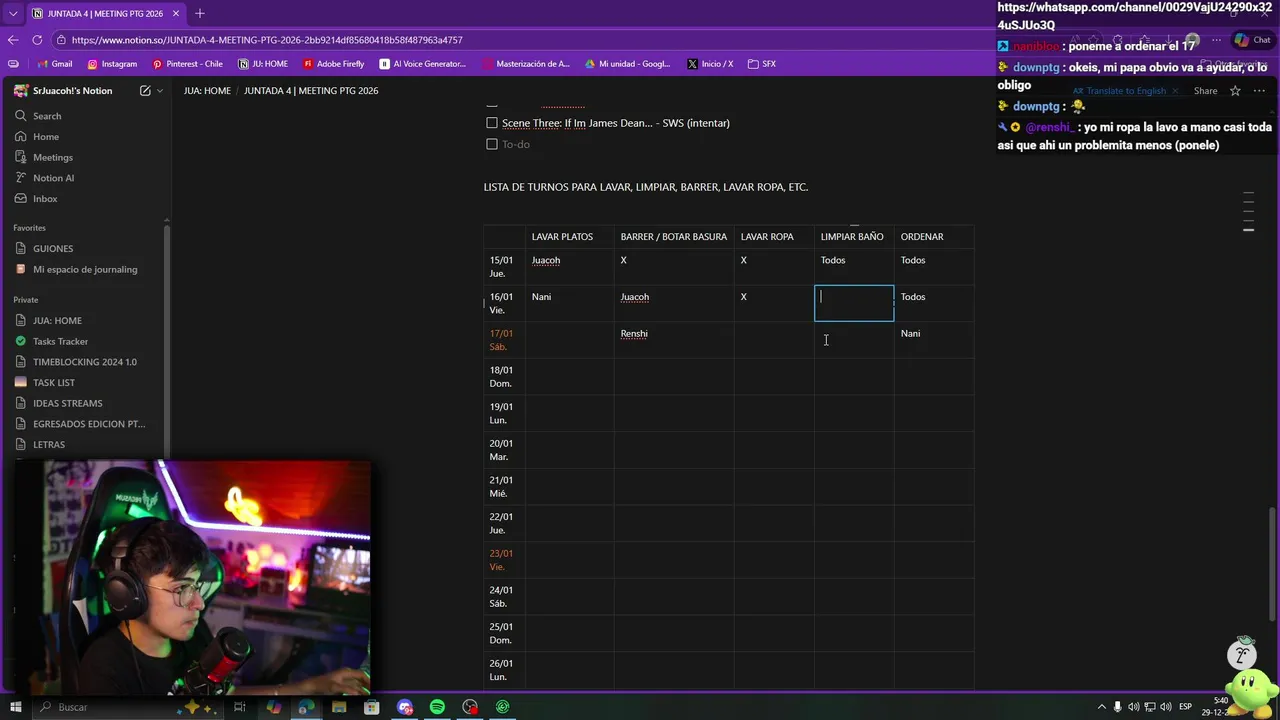Image resolution: width=1280 pixels, height=720 pixels.
Task: Select the JUNTADA 4 browser tab
Action: (x=107, y=13)
